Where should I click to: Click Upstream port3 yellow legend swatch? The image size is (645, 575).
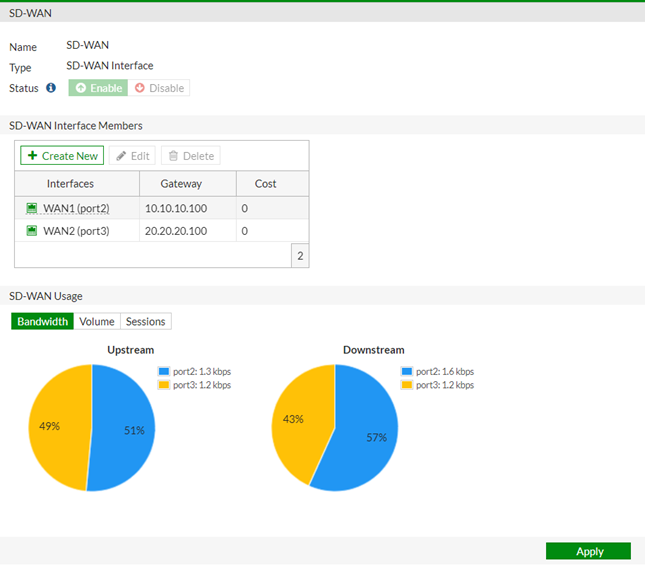pos(164,385)
